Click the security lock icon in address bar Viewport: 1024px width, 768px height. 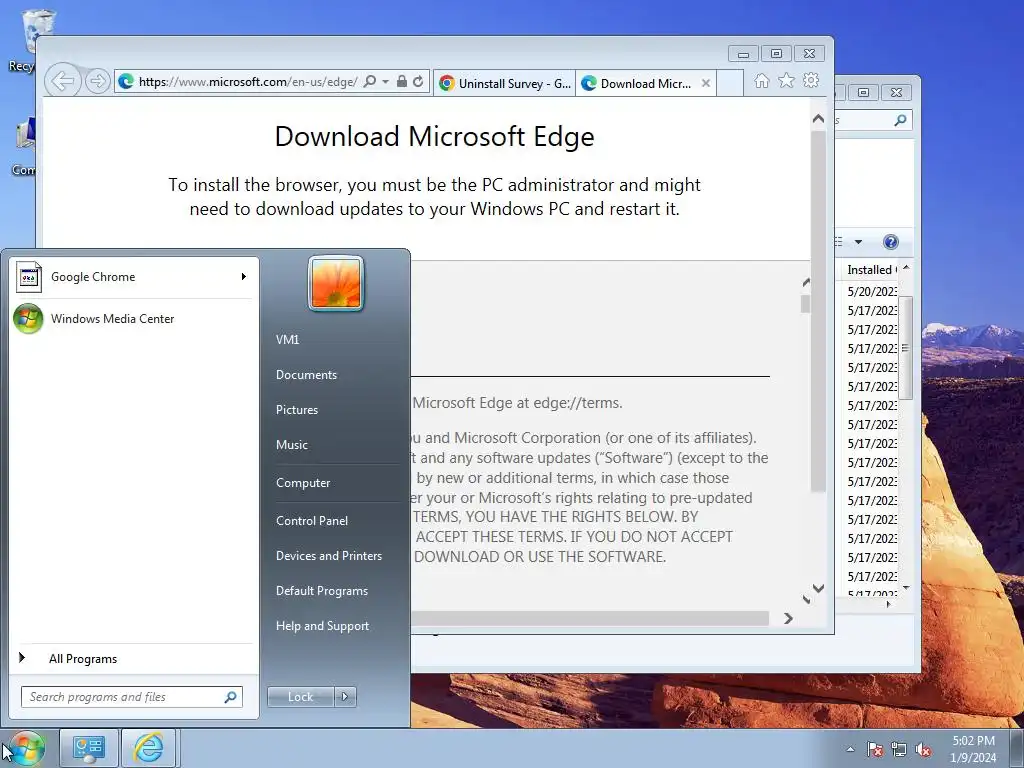402,82
